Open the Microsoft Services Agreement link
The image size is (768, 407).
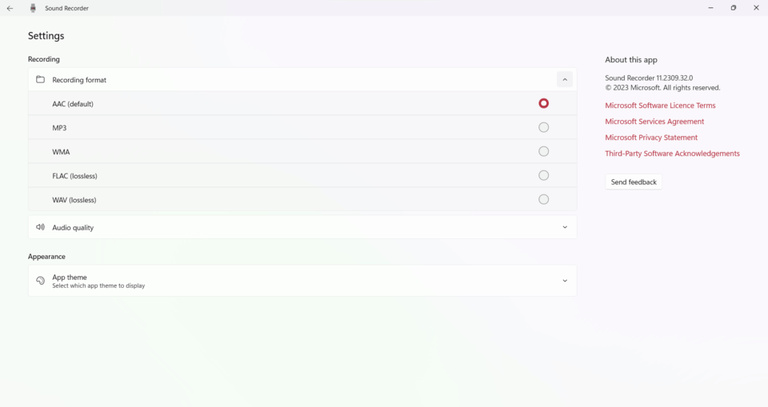(x=654, y=121)
